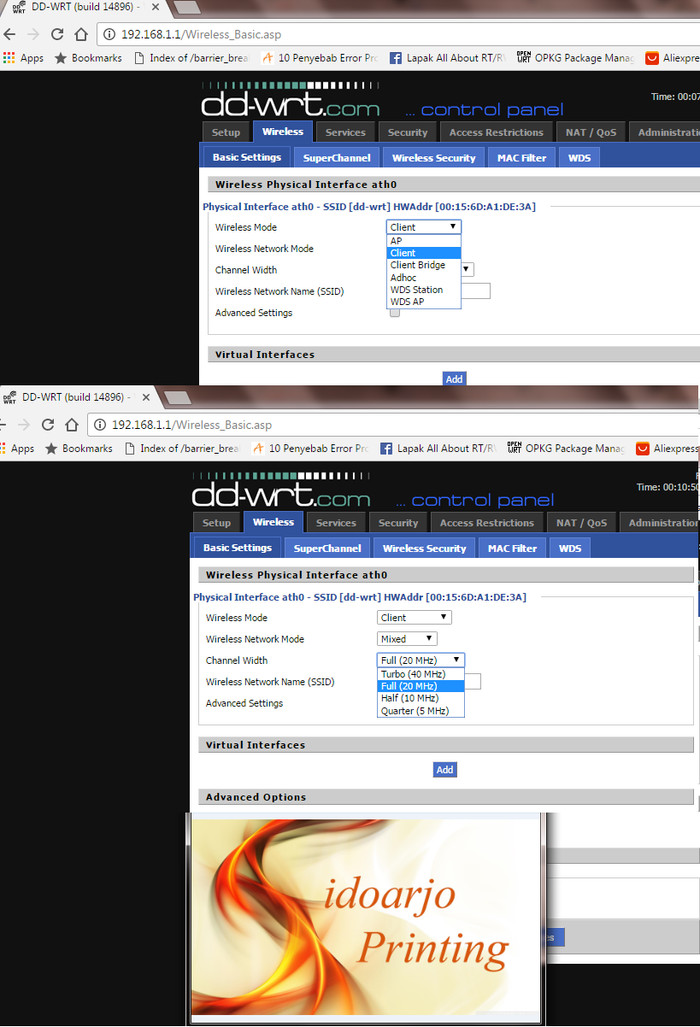
Task: Open the Apps grid icon in top bookmarks bar
Action: tap(9, 58)
